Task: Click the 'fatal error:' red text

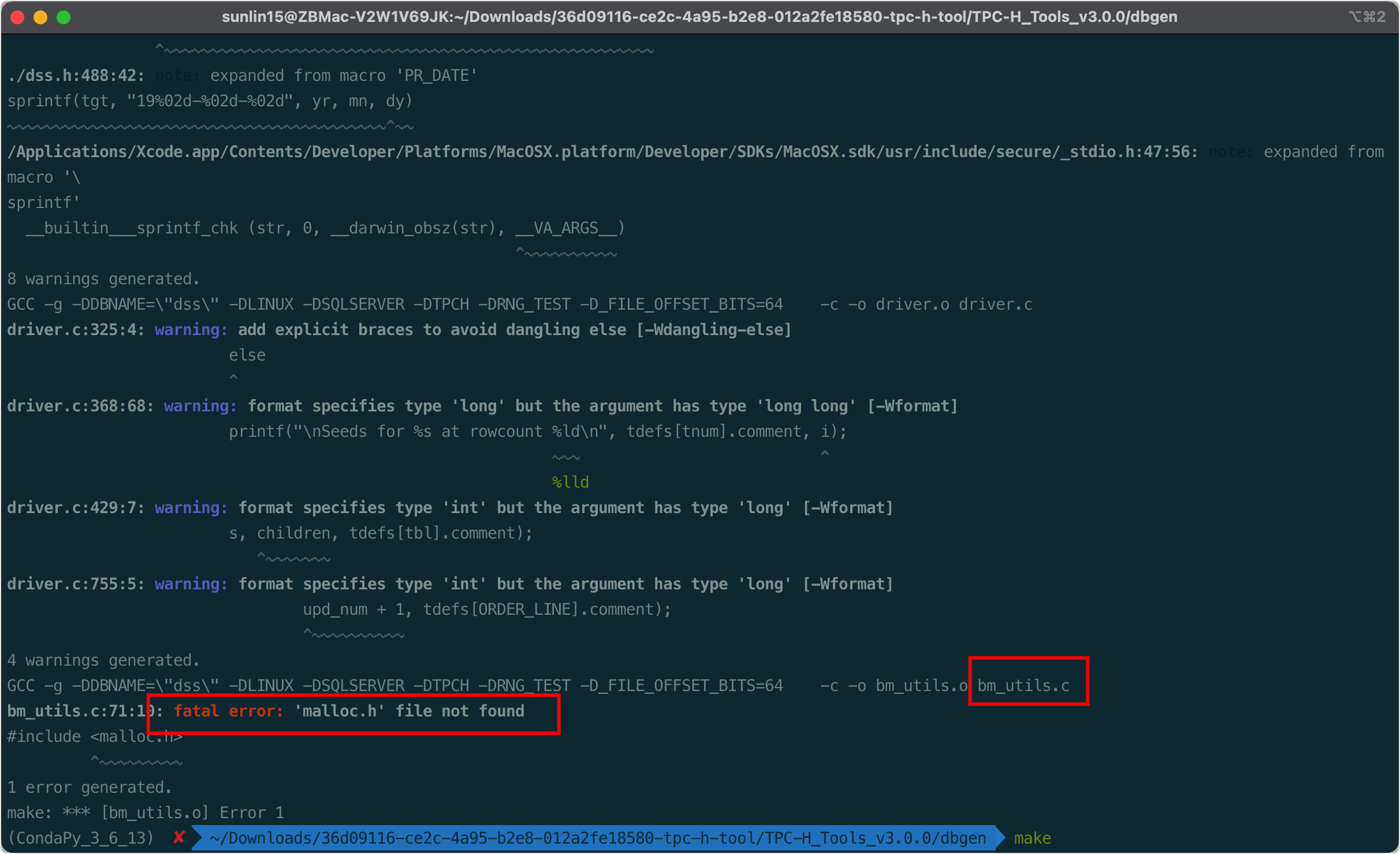Action: tap(228, 711)
